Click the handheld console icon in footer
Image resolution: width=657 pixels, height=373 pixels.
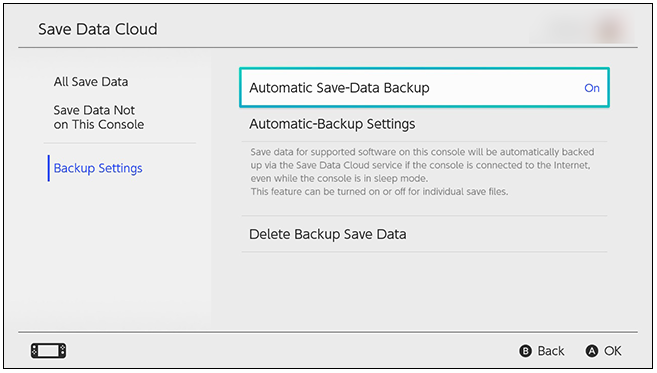pos(48,350)
